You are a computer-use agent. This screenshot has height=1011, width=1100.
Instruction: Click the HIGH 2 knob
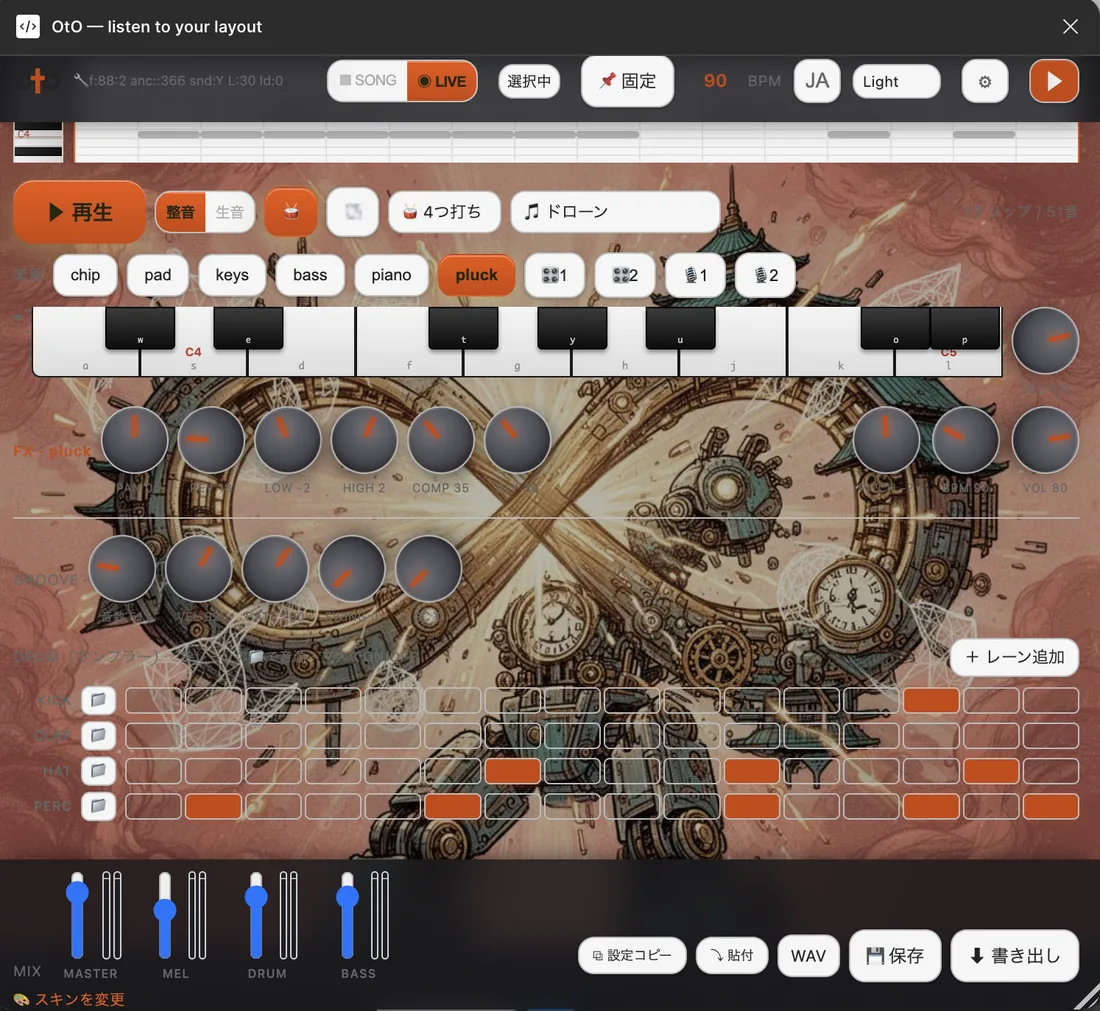click(364, 440)
